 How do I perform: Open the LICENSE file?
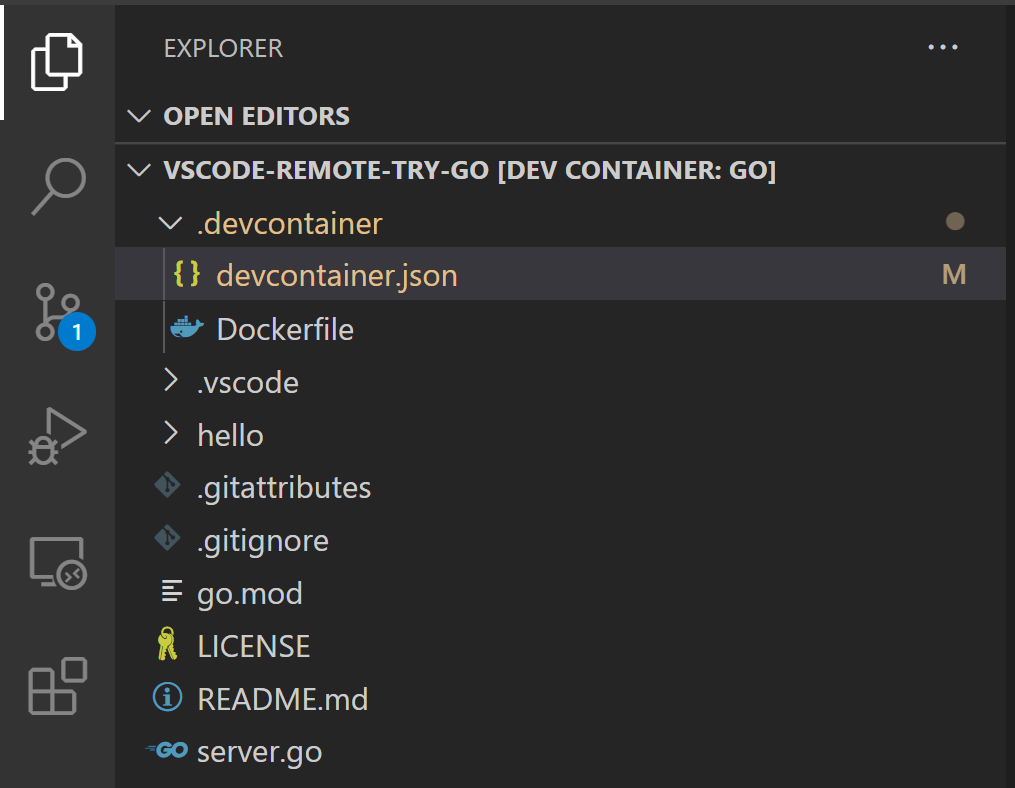[253, 645]
